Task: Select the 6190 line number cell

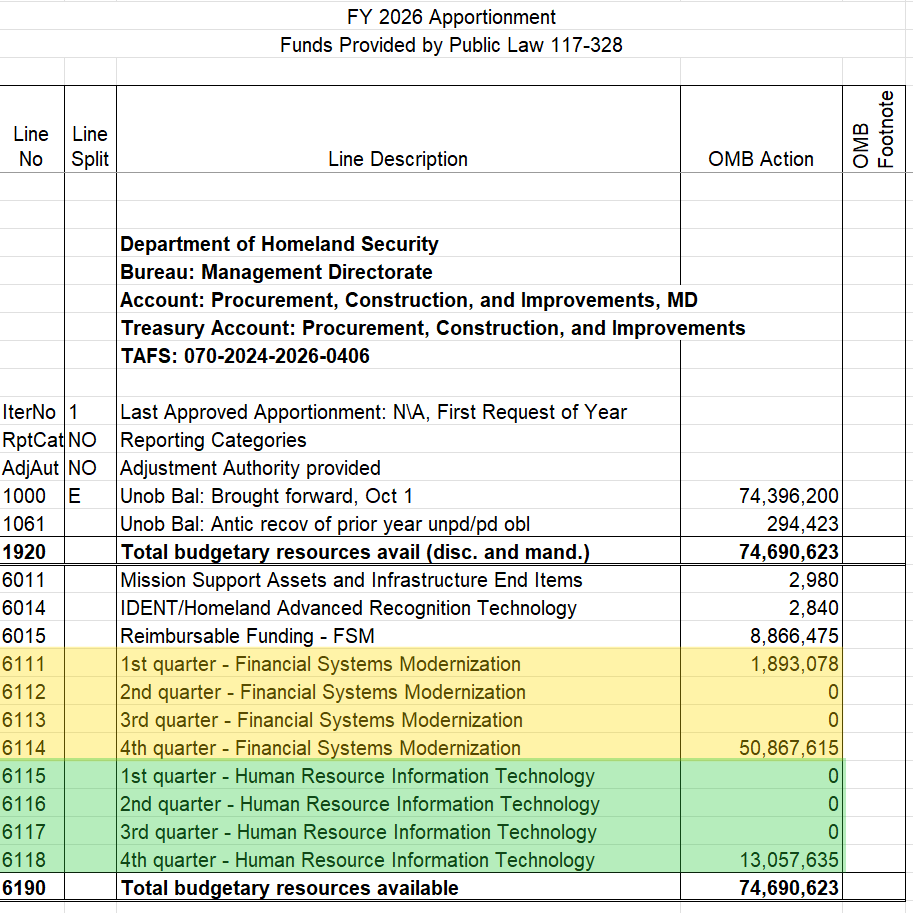Action: pos(31,887)
